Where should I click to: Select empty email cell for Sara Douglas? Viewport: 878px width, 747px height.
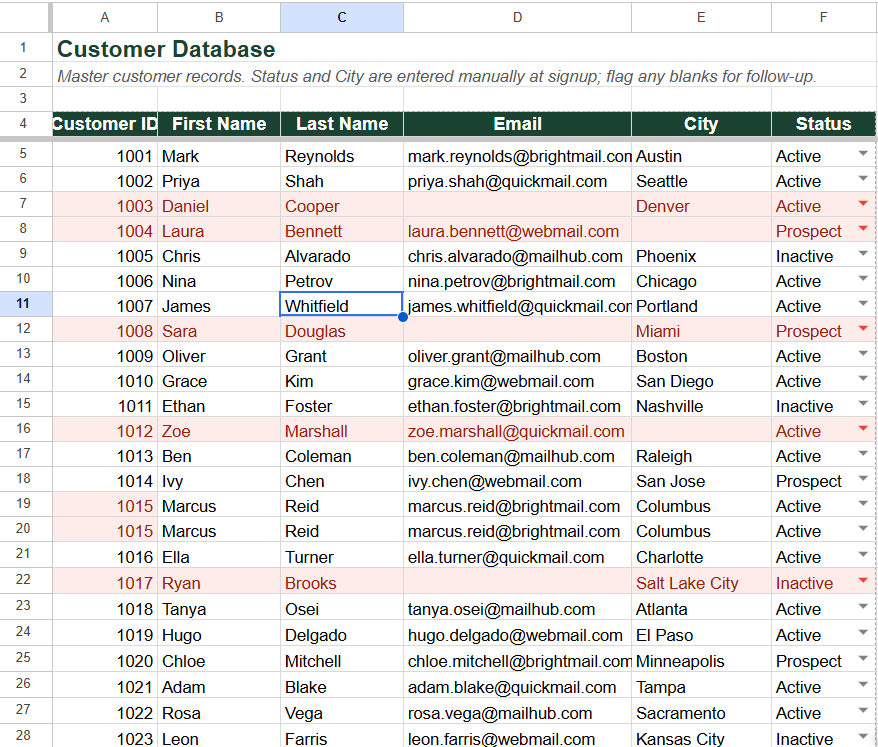517,331
